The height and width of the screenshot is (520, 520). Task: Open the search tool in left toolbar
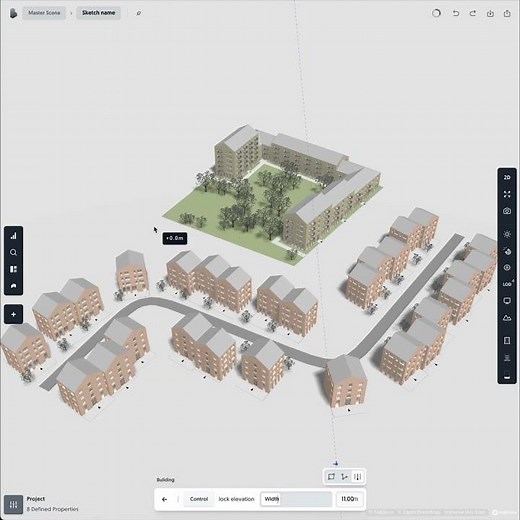[x=13, y=252]
